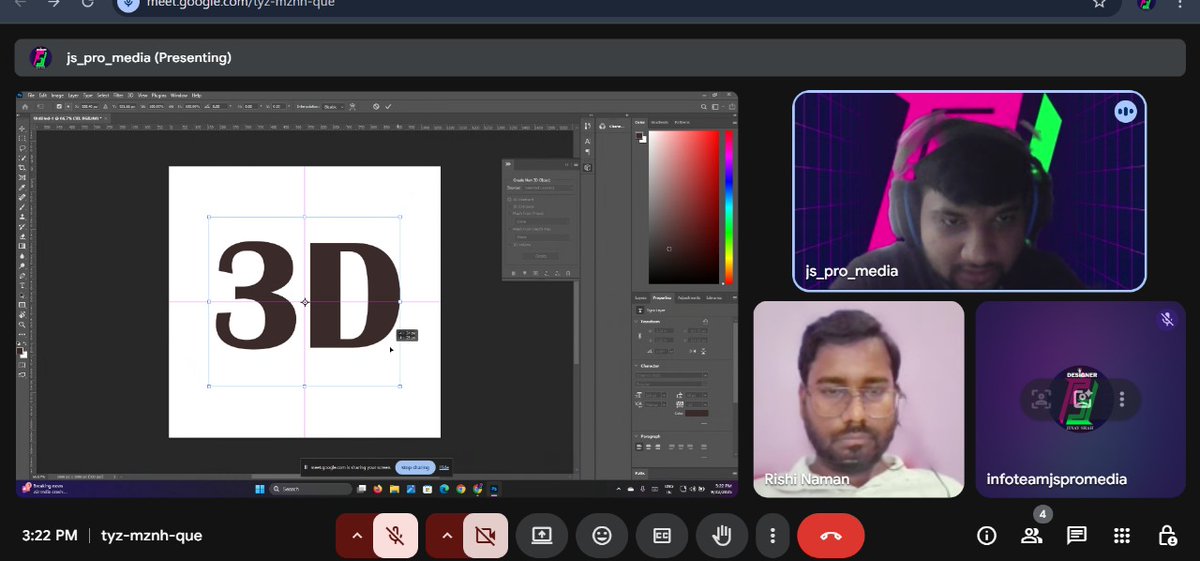Select the Crop tool
Viewport: 1200px width, 561px height.
[22, 168]
